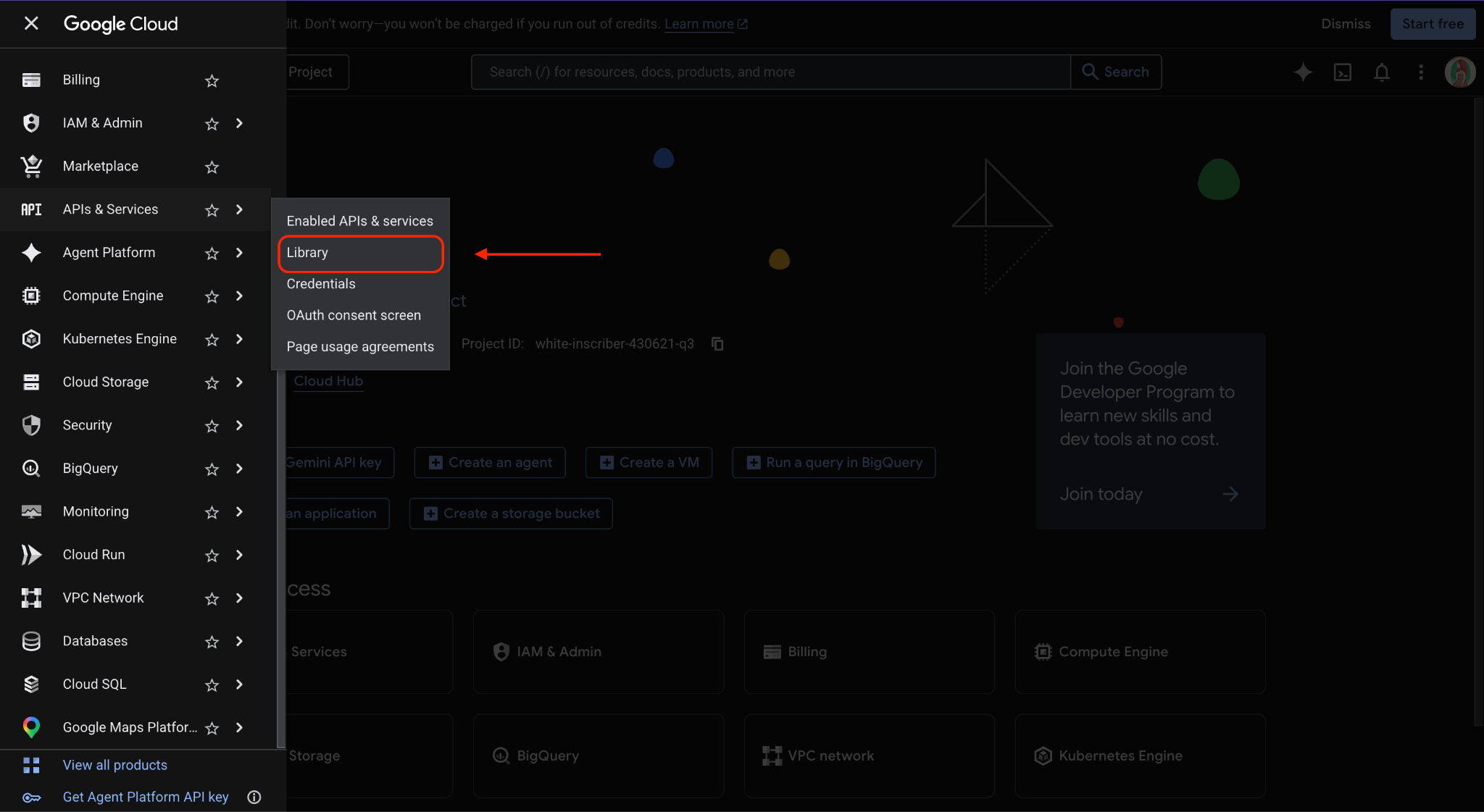Expand Databases submenu chevron
Viewport: 1484px width, 812px height.
click(x=239, y=641)
